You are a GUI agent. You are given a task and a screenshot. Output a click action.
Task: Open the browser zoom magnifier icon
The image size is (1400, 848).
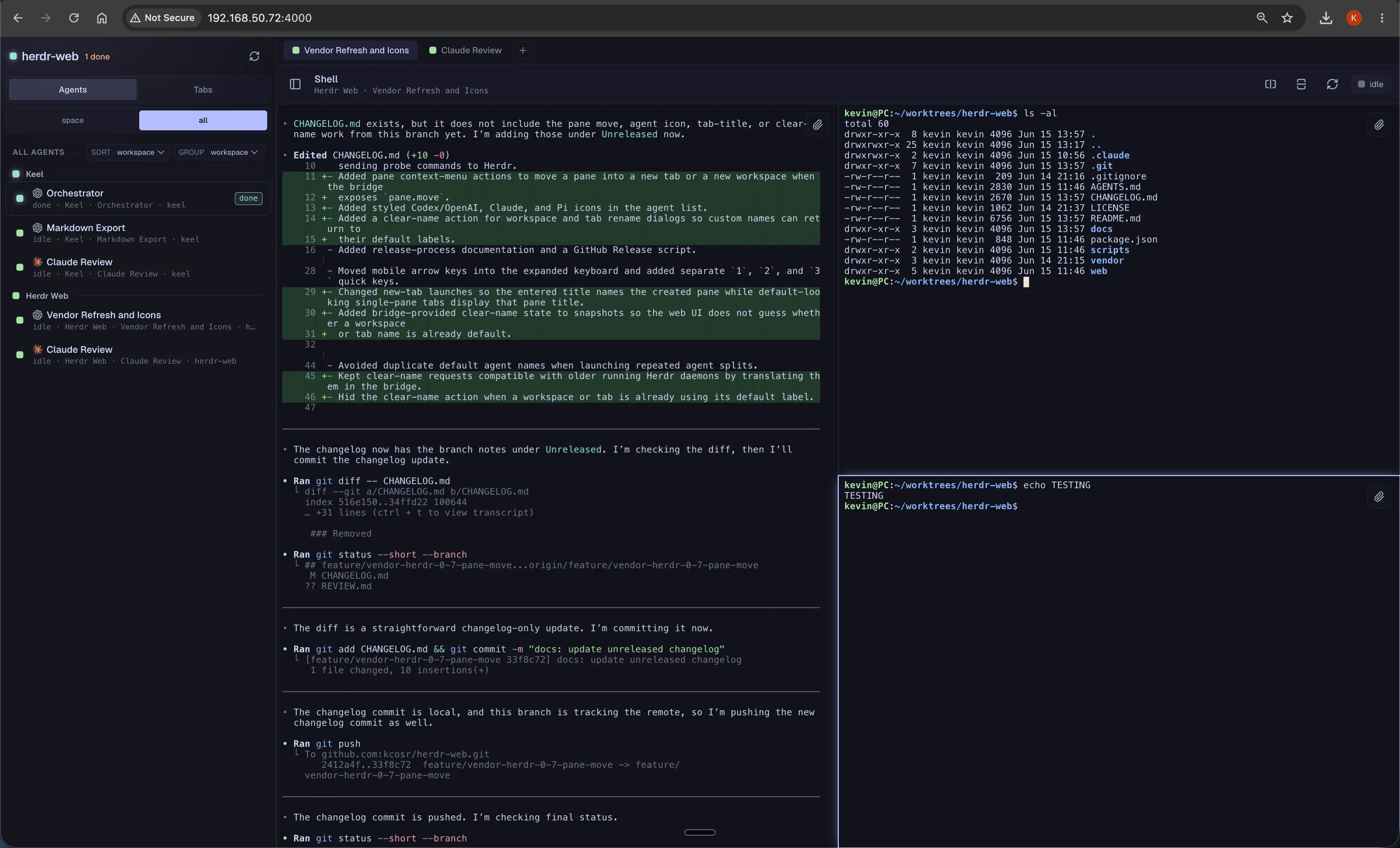(1262, 18)
